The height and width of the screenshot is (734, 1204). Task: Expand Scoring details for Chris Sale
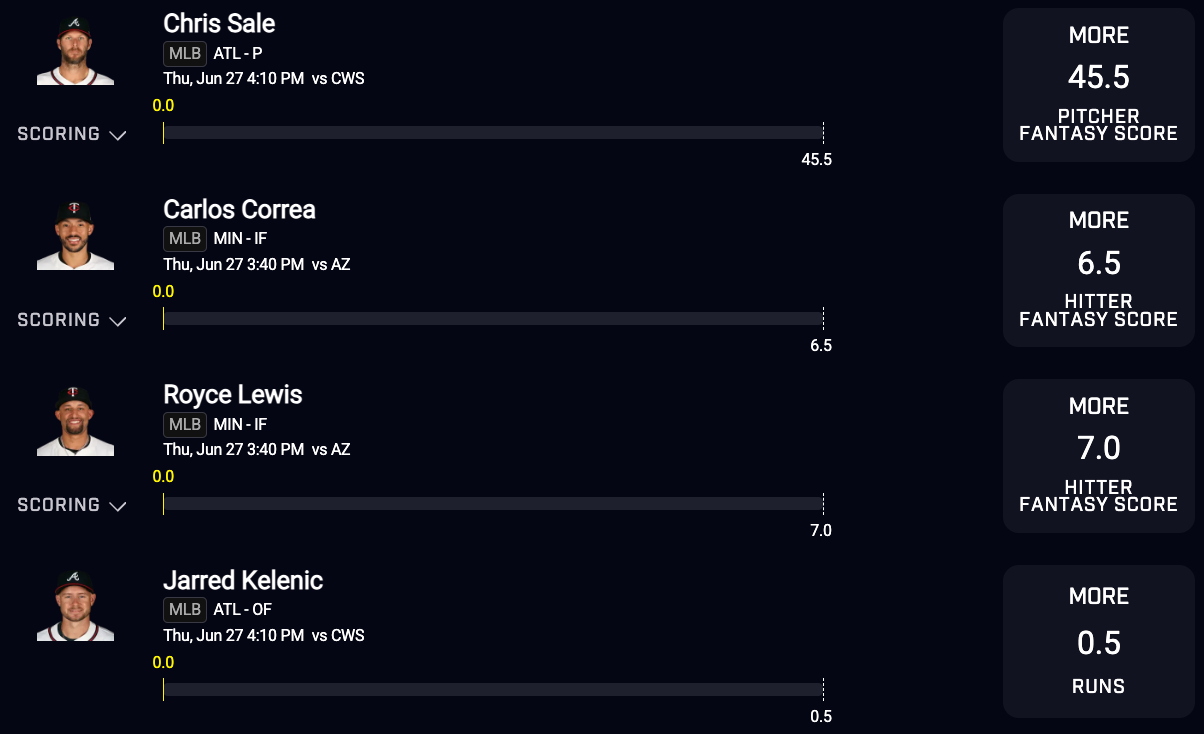tap(72, 134)
